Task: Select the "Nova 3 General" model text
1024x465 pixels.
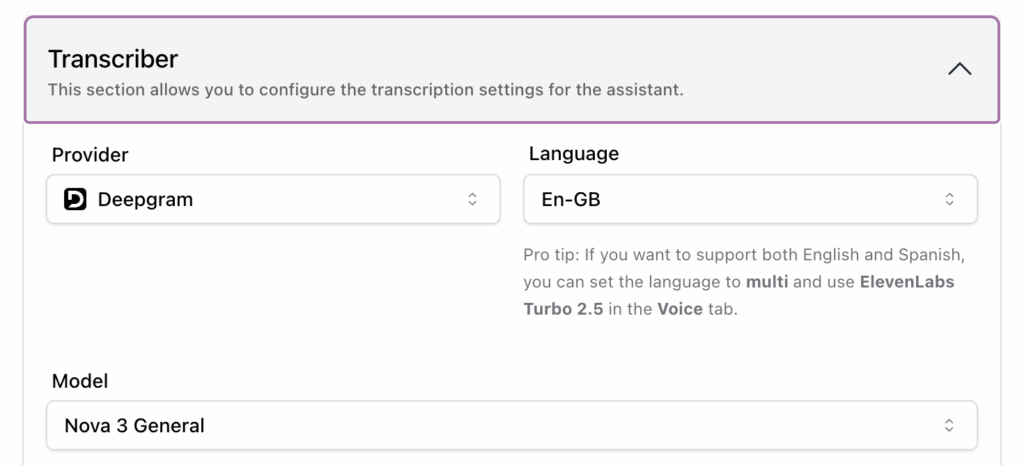Action: click(134, 426)
